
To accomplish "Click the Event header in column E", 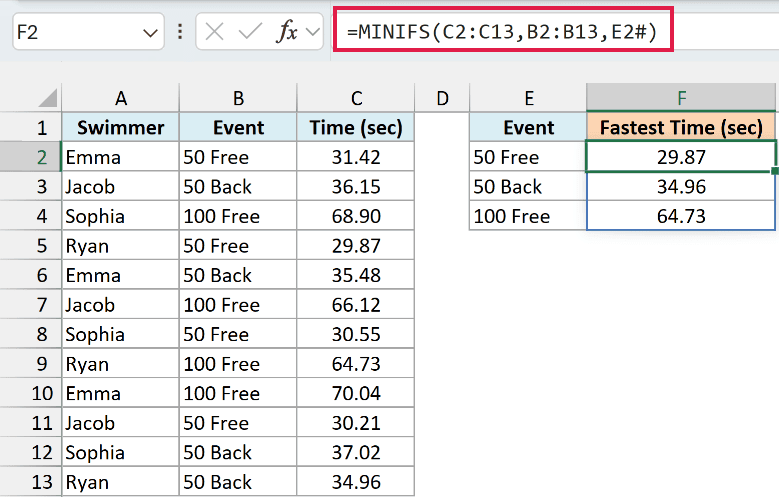I will pos(529,128).
